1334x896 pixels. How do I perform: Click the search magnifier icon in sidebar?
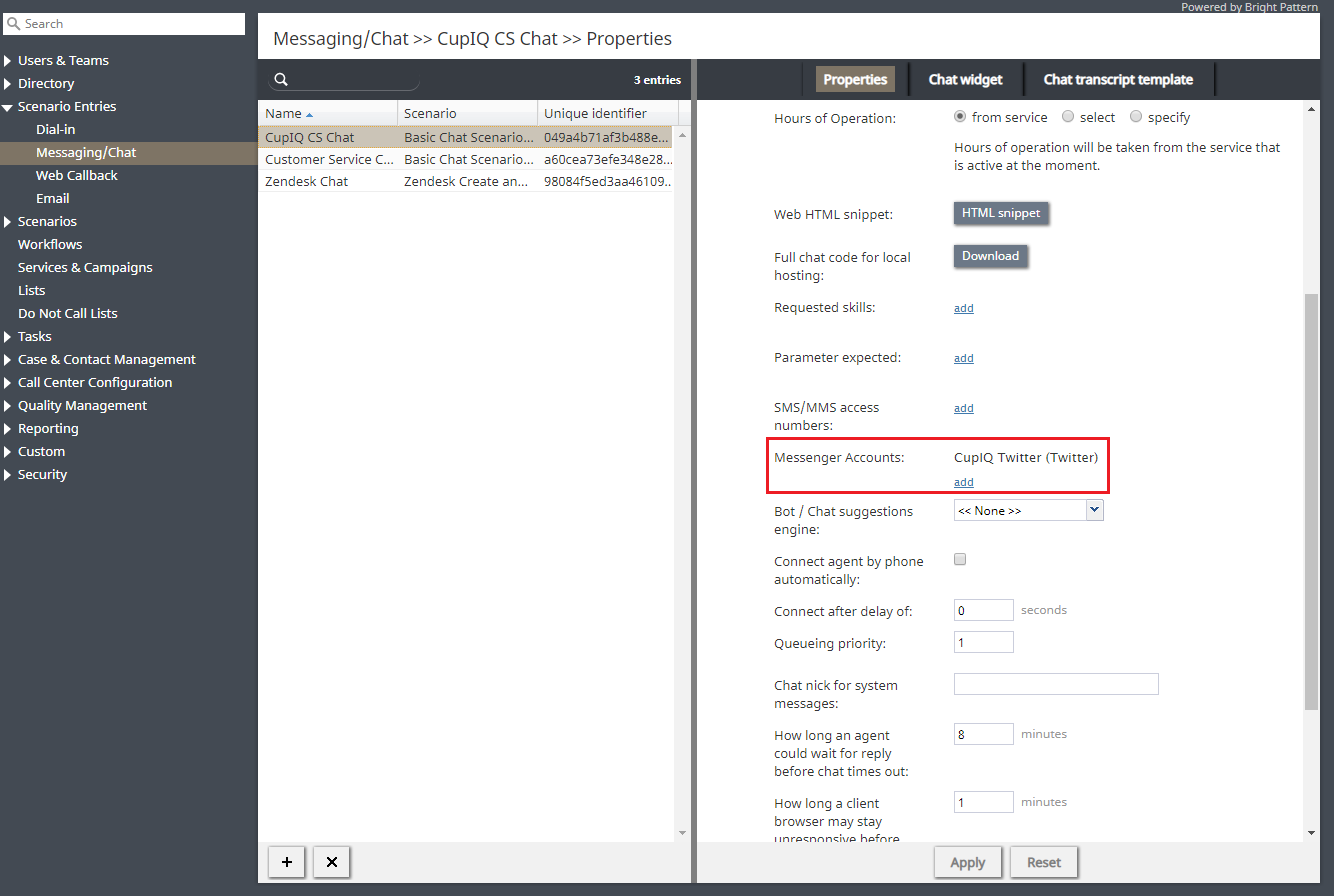point(14,24)
